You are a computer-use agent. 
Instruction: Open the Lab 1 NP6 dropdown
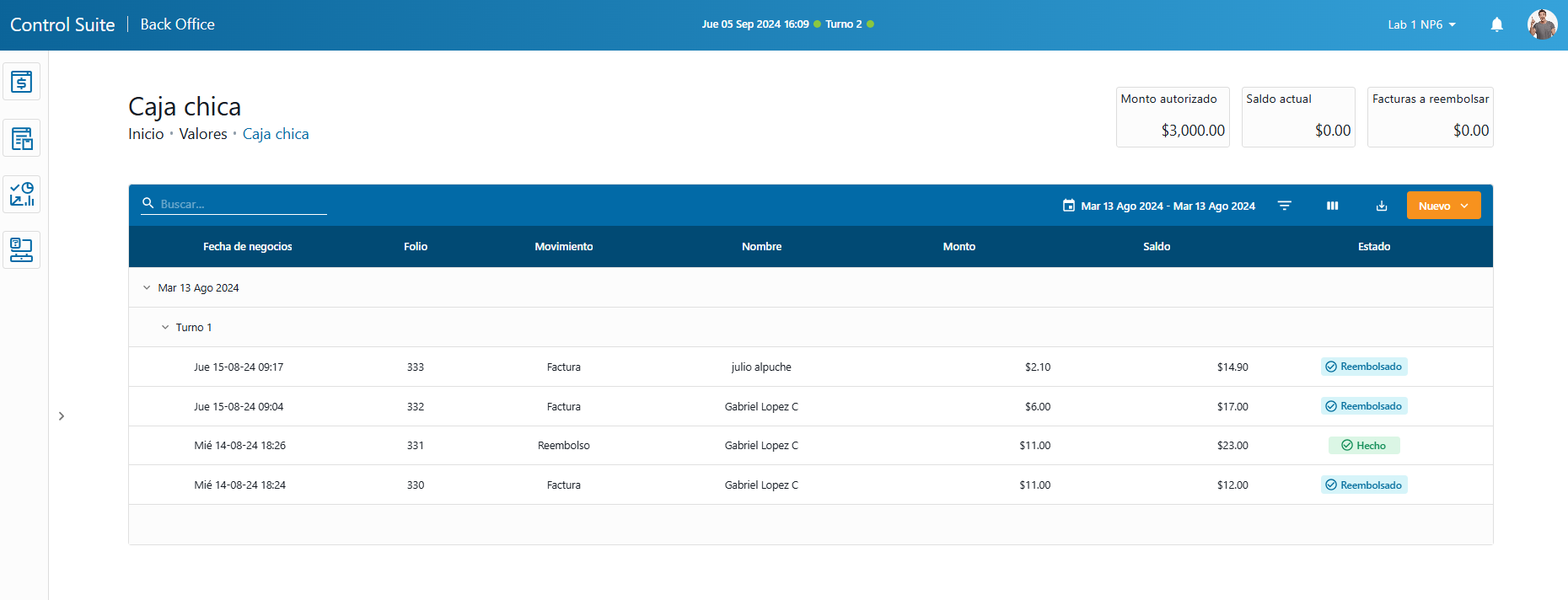[x=1421, y=24]
